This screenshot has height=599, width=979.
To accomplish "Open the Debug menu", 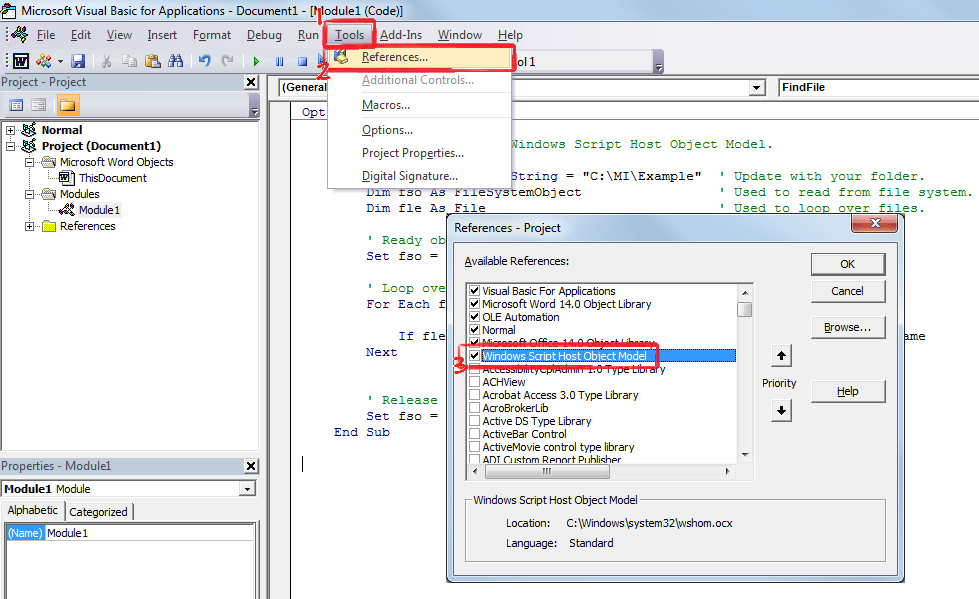I will pyautogui.click(x=264, y=35).
